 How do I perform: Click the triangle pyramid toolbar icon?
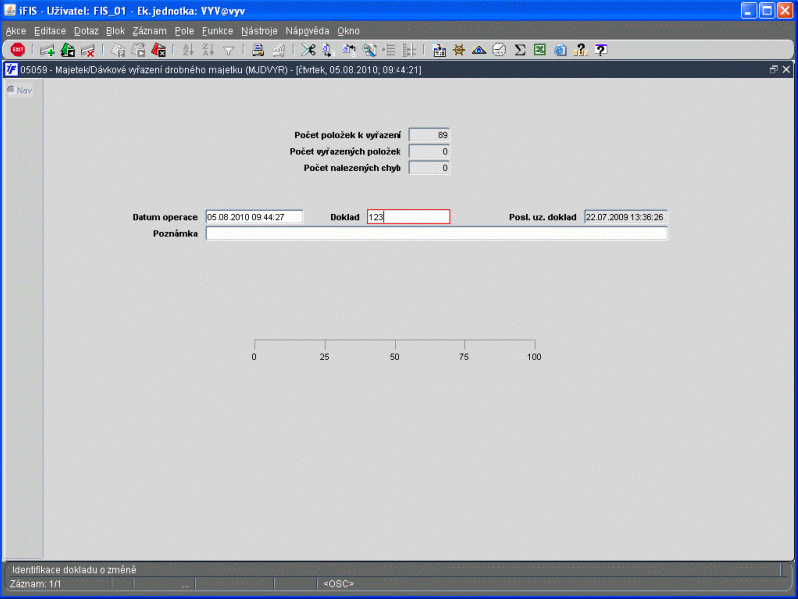(x=479, y=50)
